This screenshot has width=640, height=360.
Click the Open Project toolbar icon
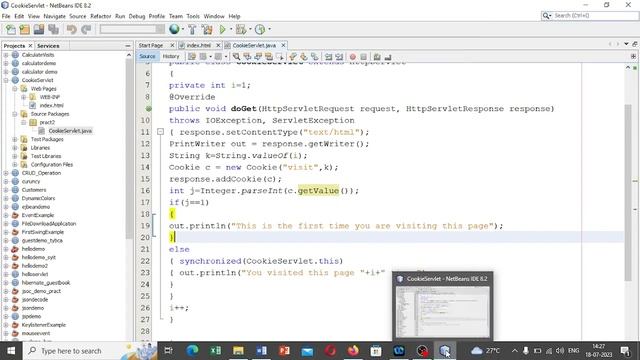[x=39, y=29]
